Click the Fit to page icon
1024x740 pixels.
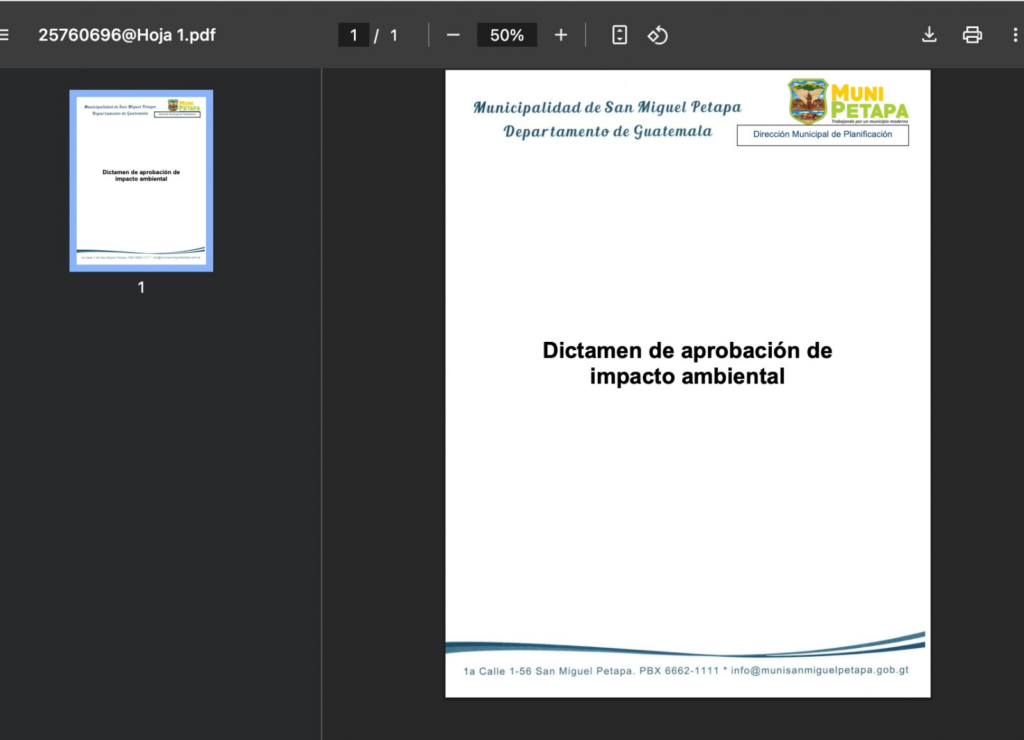tap(620, 35)
